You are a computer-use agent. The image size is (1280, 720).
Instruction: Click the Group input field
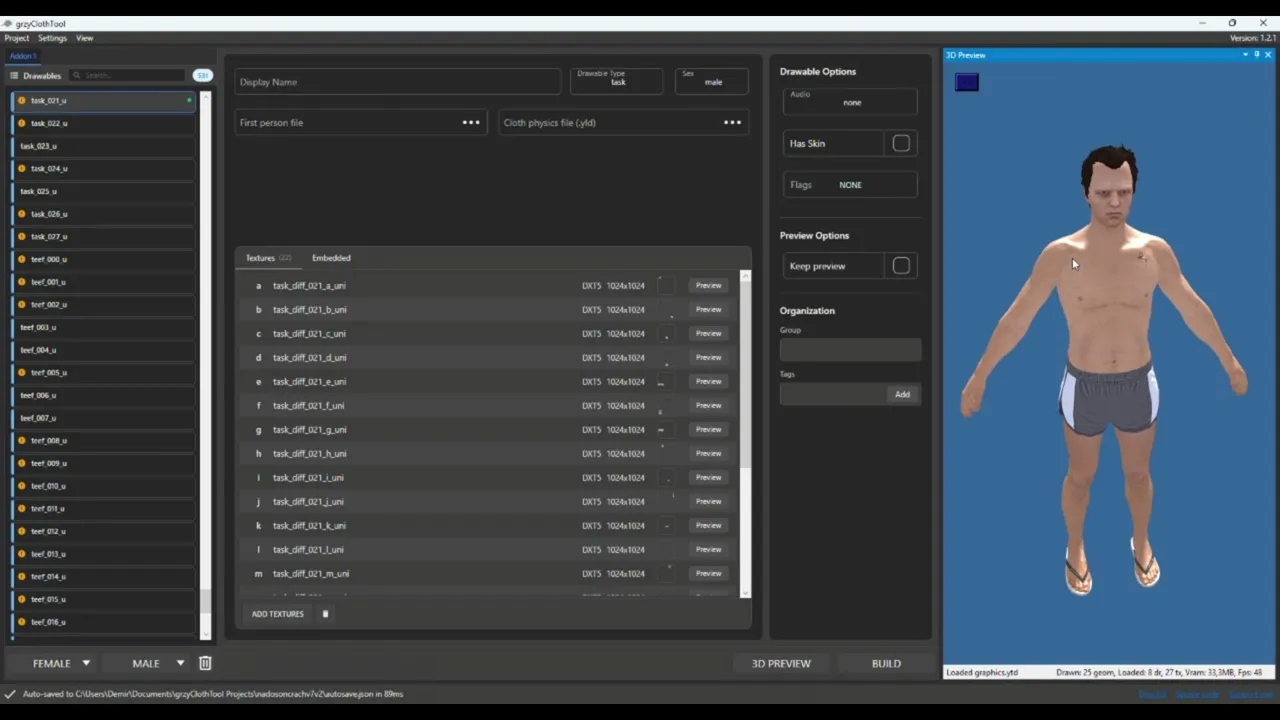click(x=850, y=349)
